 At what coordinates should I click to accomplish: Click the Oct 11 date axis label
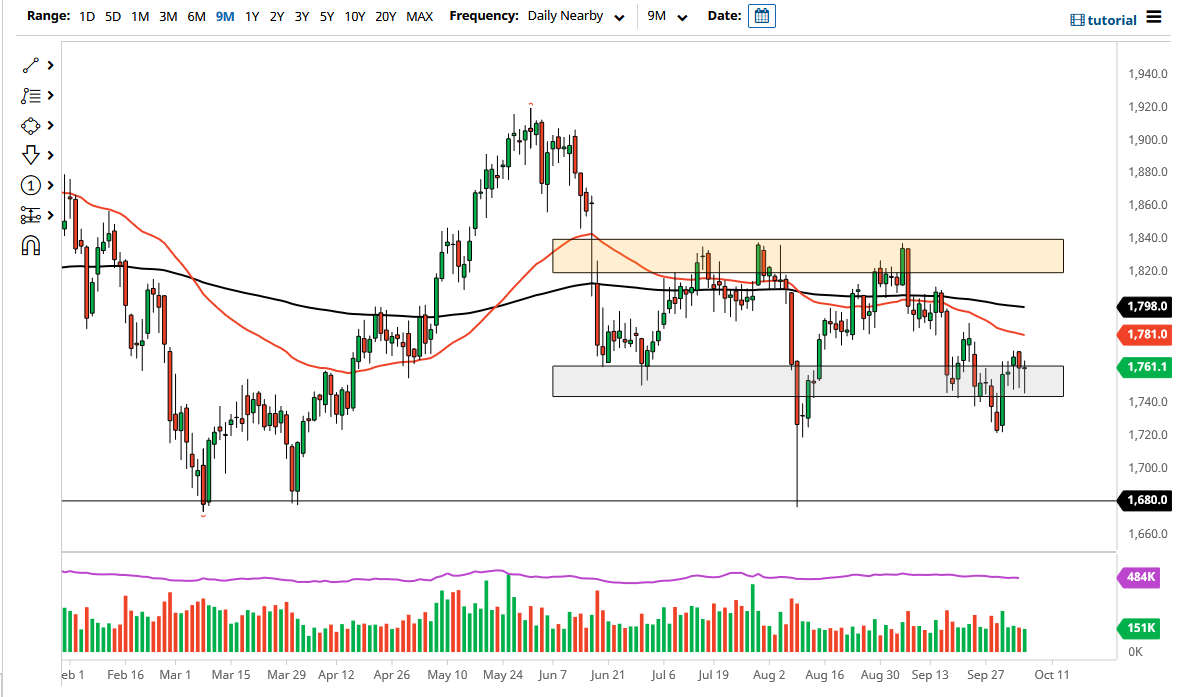click(1051, 674)
